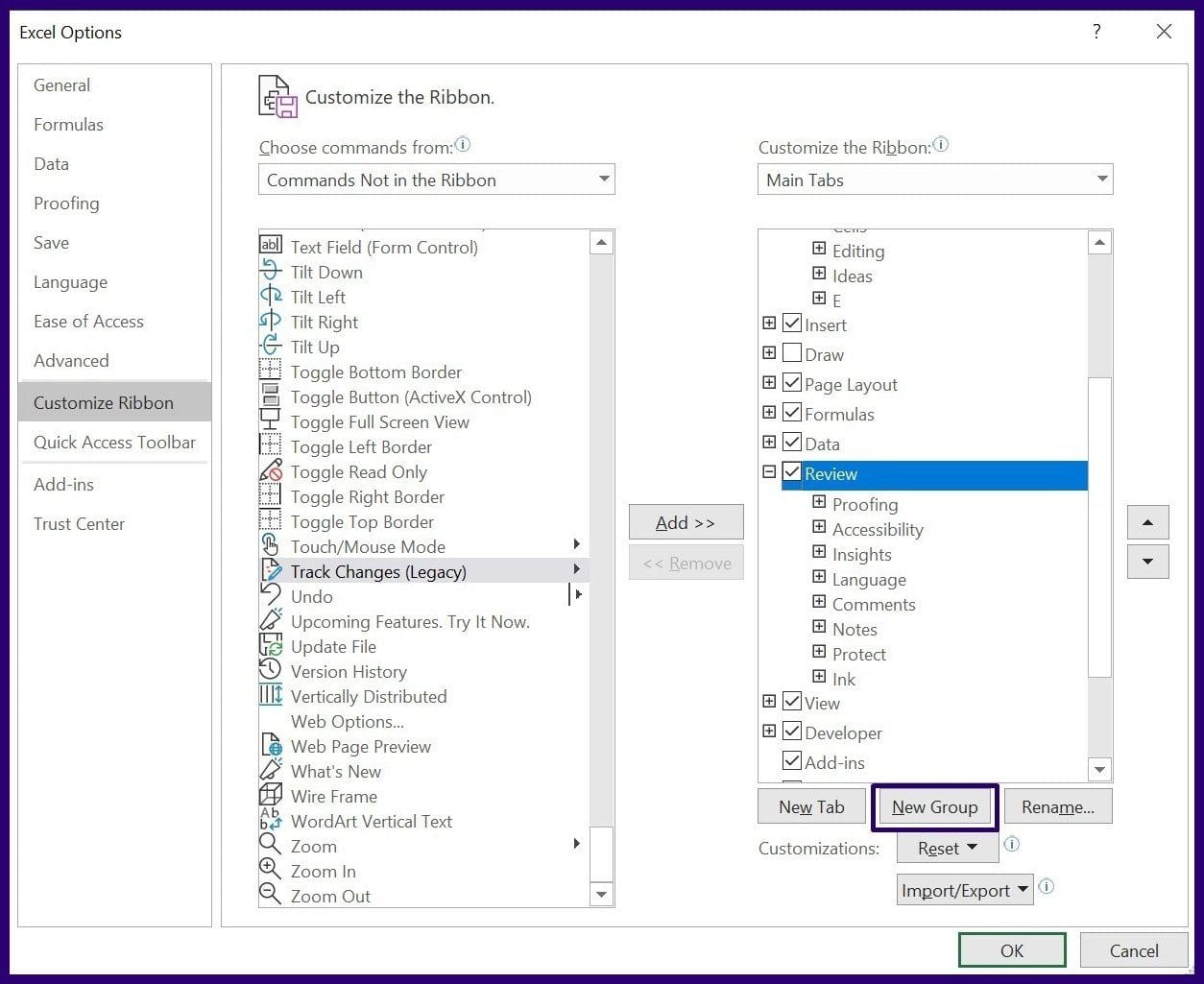Expand the Insights group node

pos(819,552)
